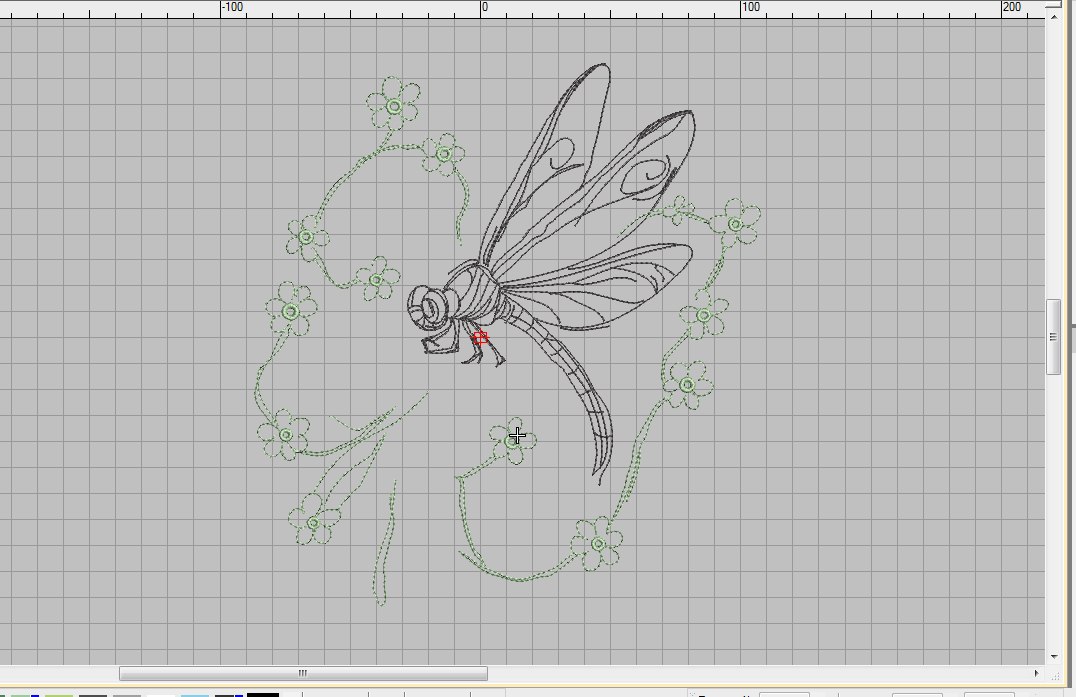Click the horizontal scrollbar thumb
Image resolution: width=1076 pixels, height=697 pixels.
pos(303,673)
